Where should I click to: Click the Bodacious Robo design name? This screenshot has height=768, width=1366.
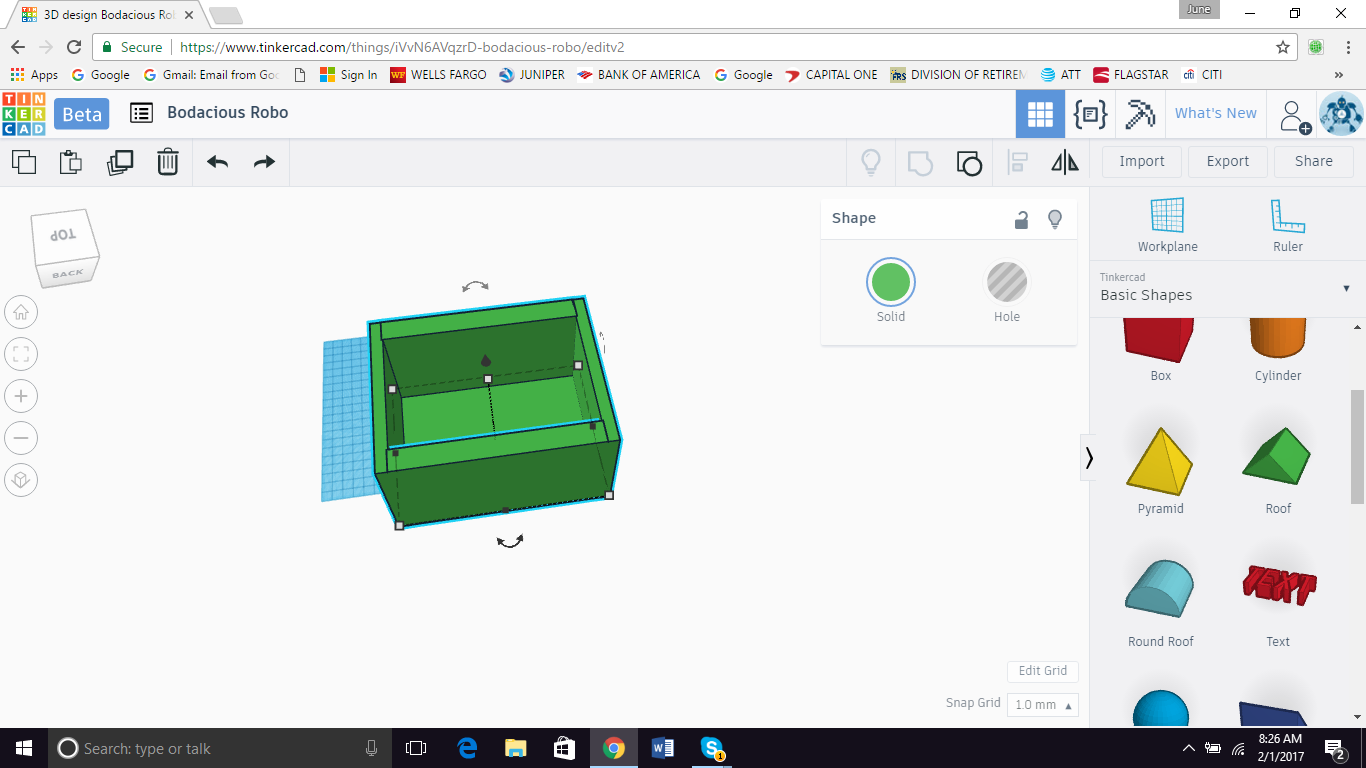[227, 113]
